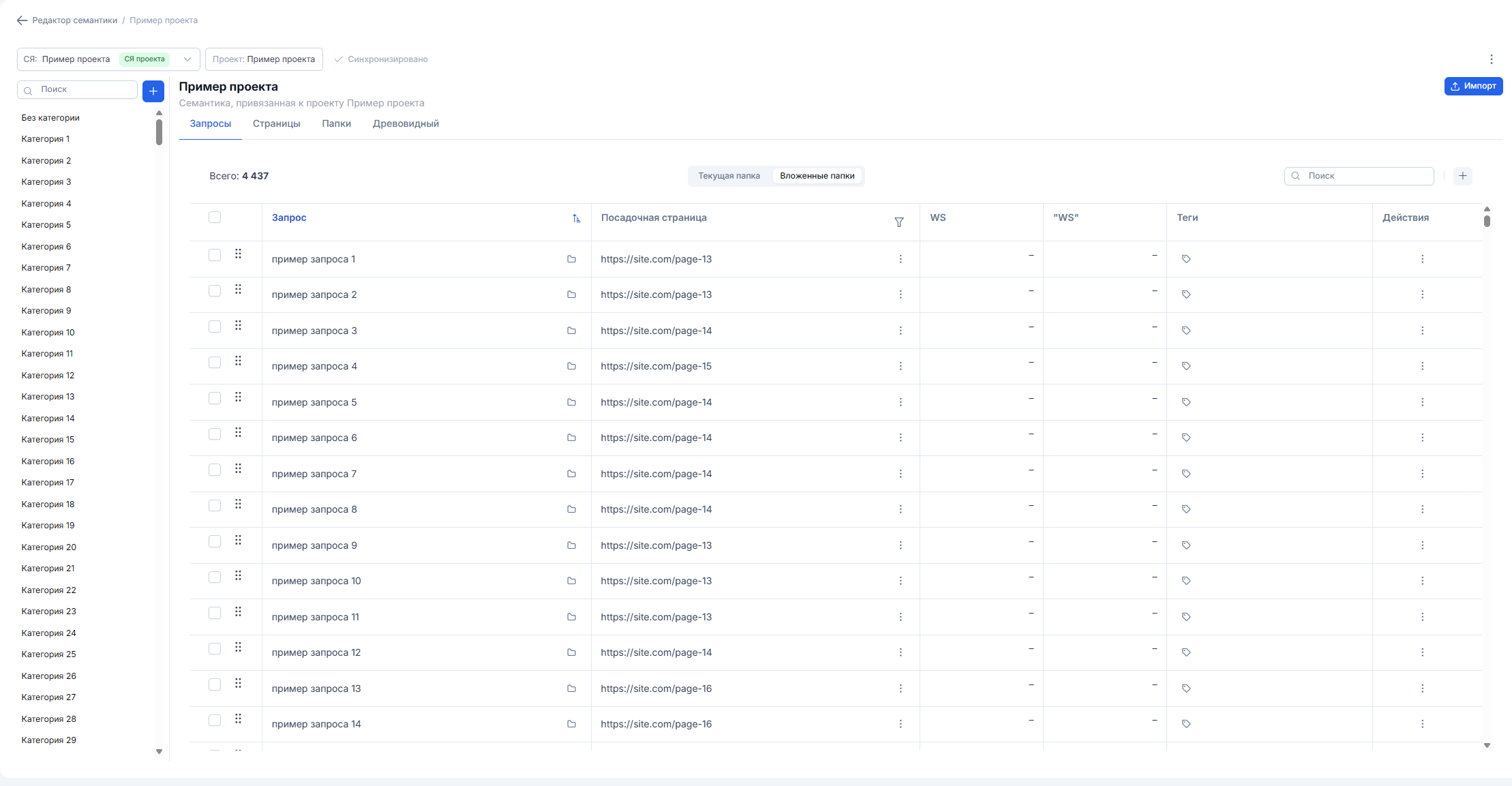Switch to the Папки tab
This screenshot has height=786, width=1512.
coord(337,123)
